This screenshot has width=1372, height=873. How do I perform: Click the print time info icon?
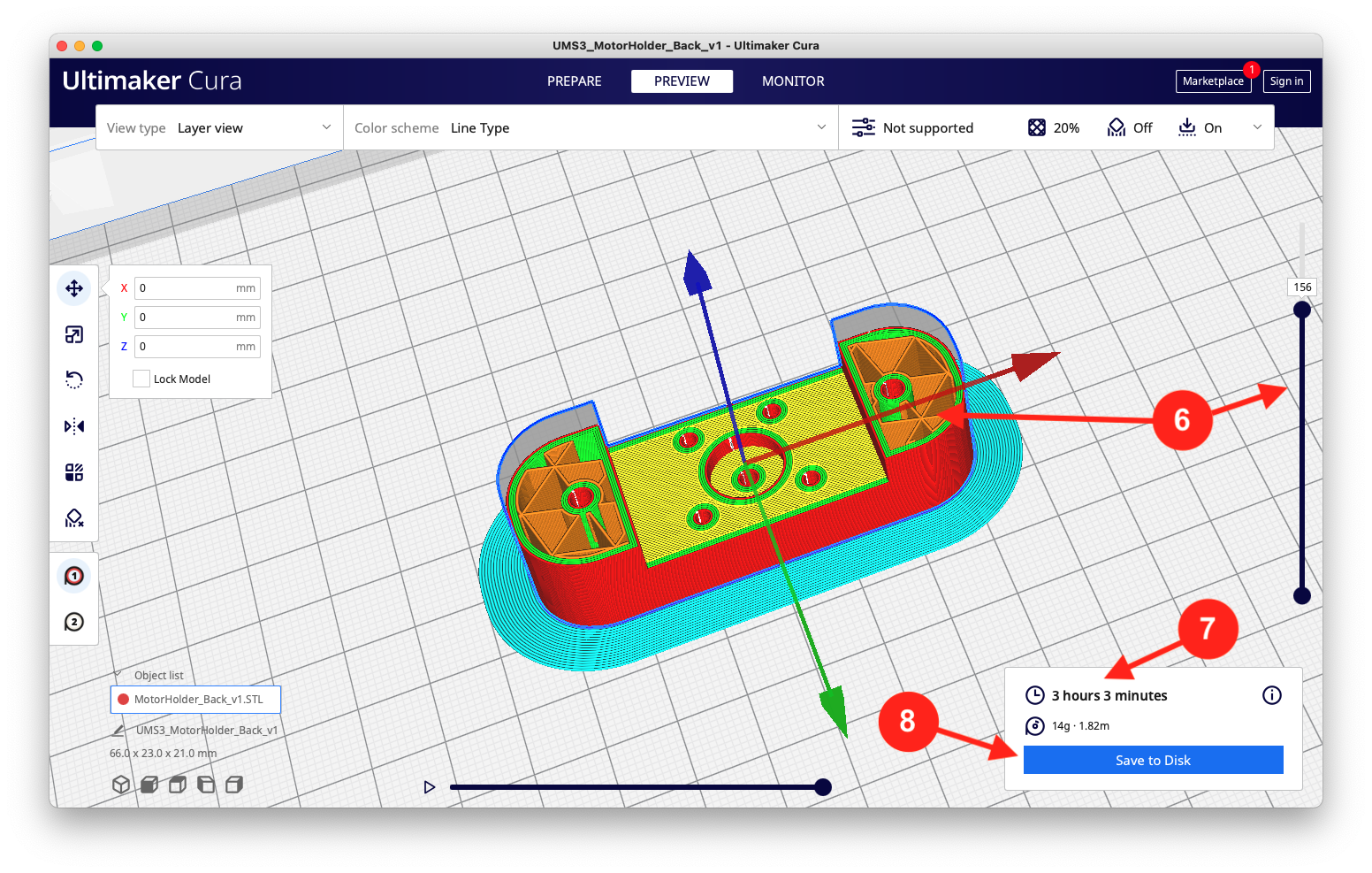(1271, 695)
